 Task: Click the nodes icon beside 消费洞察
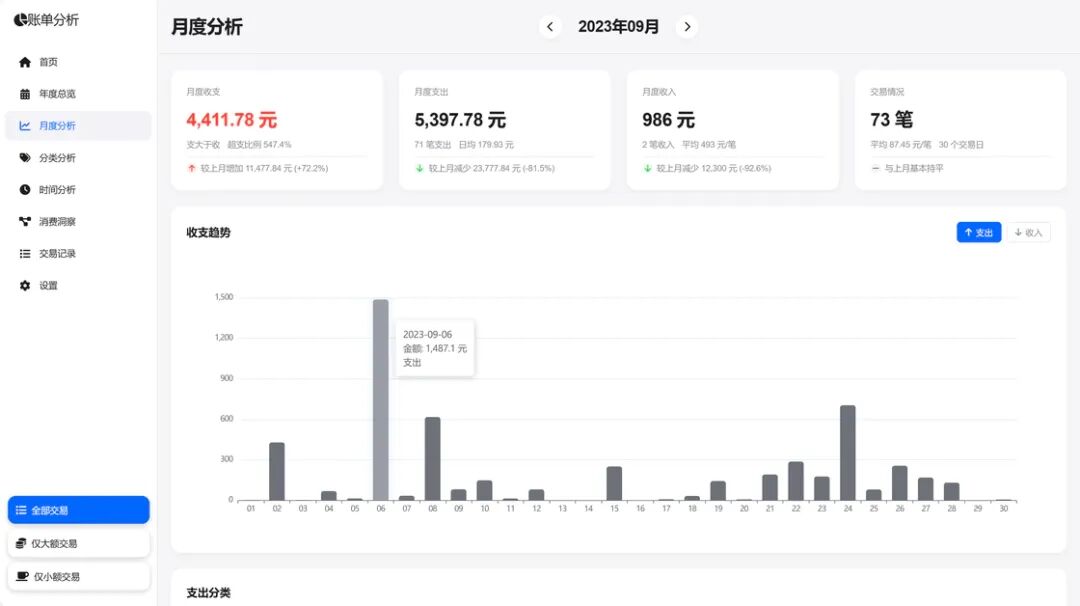pos(25,221)
